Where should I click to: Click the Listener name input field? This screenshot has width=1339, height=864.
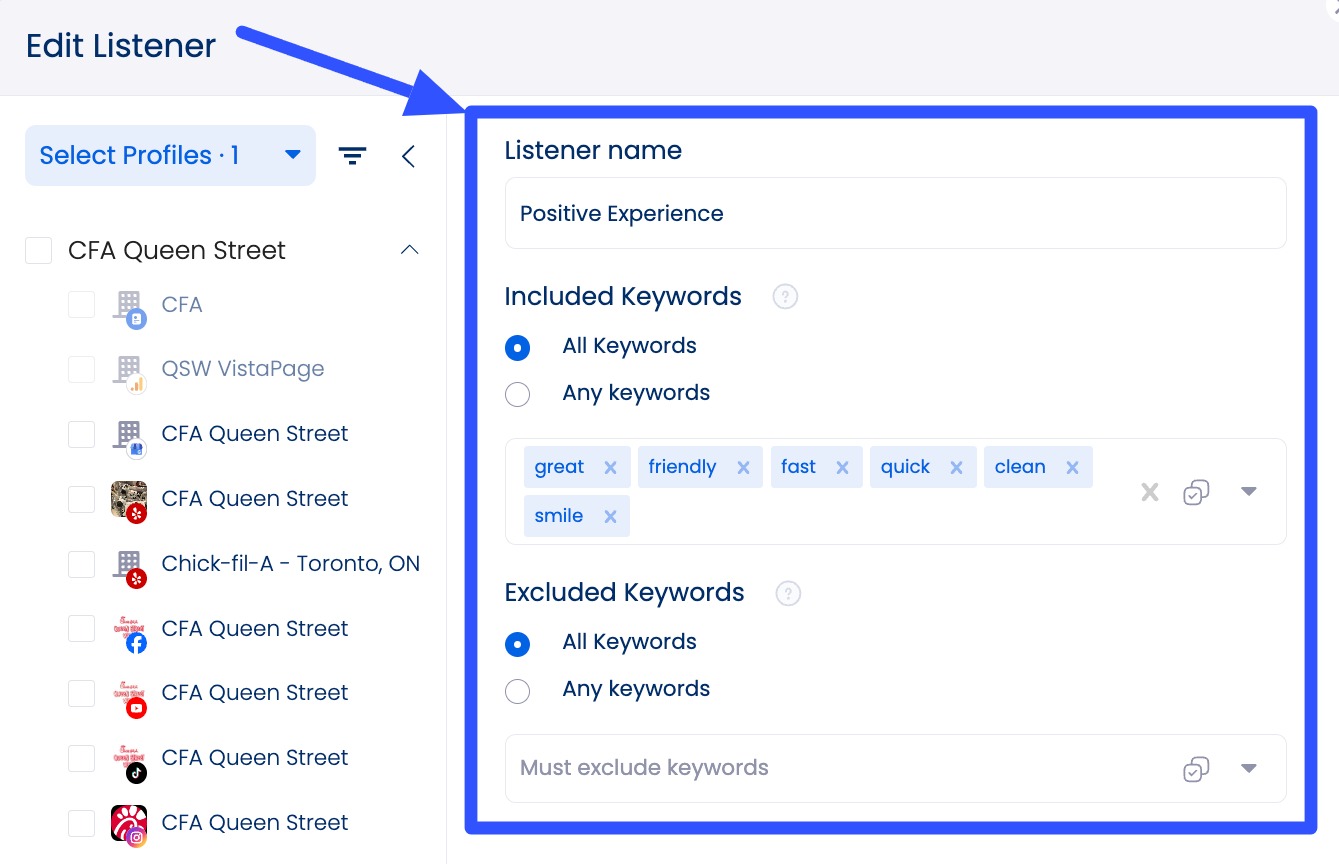pyautogui.click(x=895, y=214)
